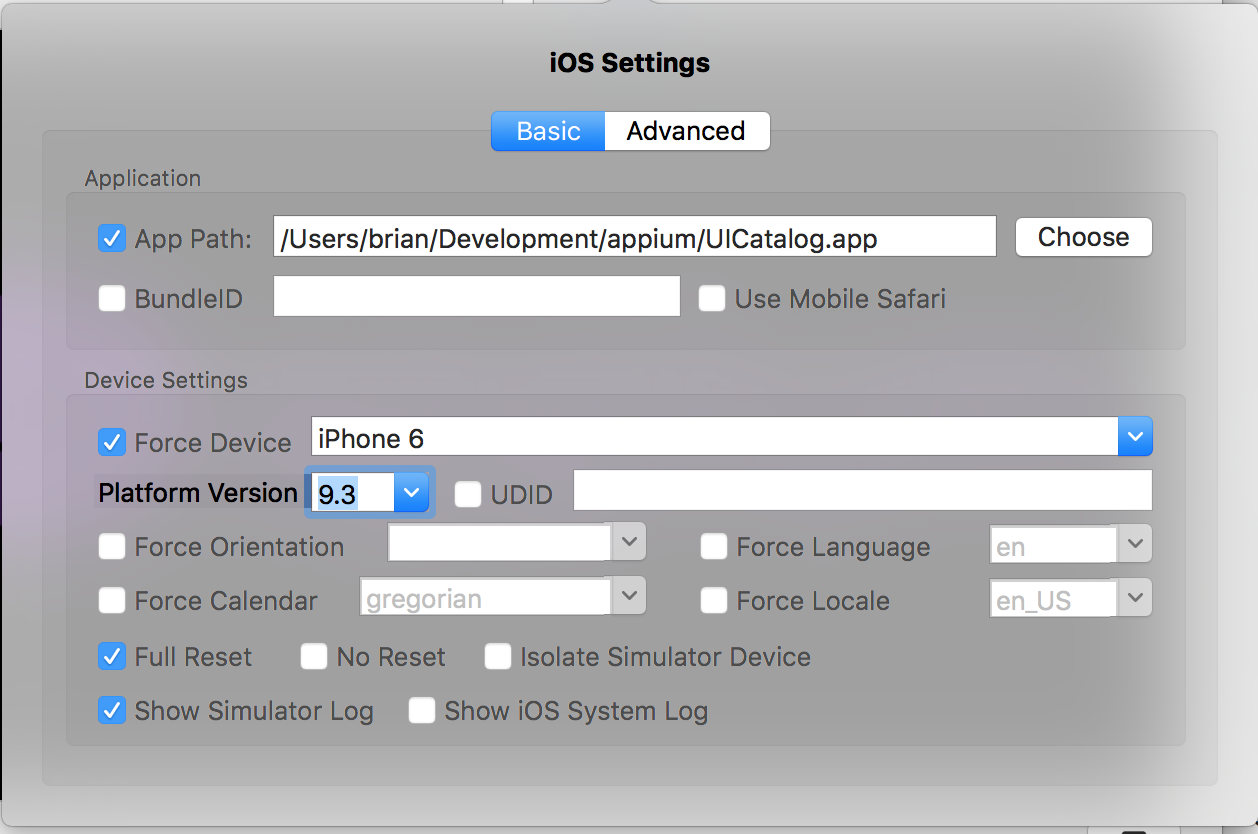Open the Platform Version dropdown arrow
Viewport: 1258px width, 834px height.
tap(411, 492)
